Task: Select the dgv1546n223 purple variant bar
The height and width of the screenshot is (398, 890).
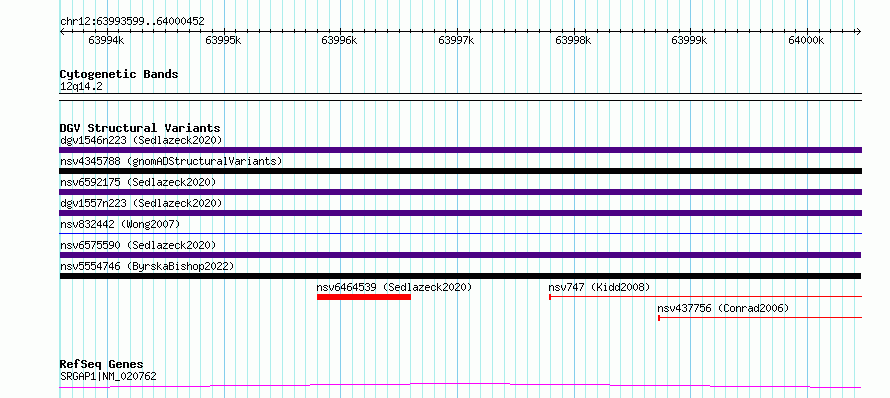Action: 460,150
